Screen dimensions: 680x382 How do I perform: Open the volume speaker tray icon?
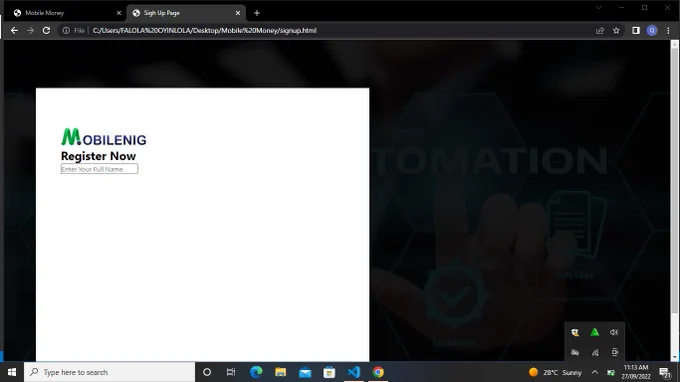[614, 332]
